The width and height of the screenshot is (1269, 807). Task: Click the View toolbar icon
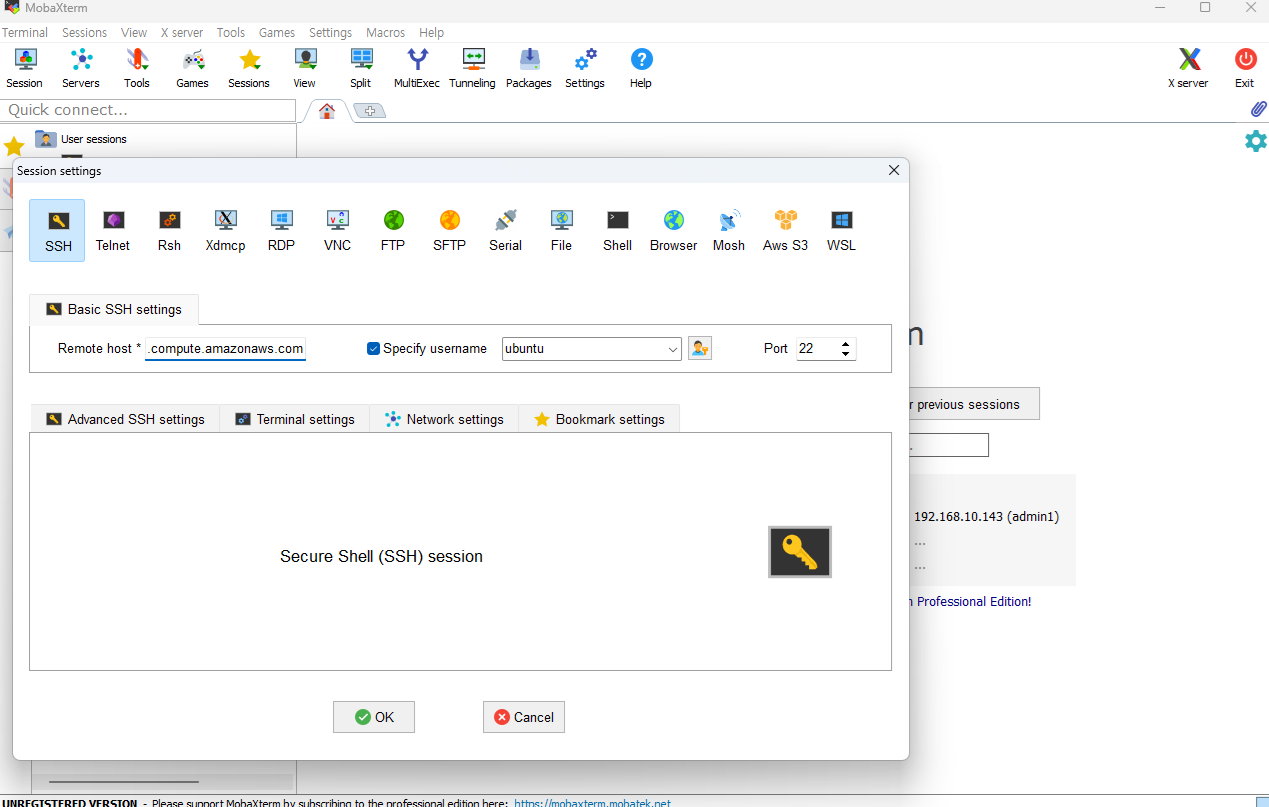tap(305, 68)
